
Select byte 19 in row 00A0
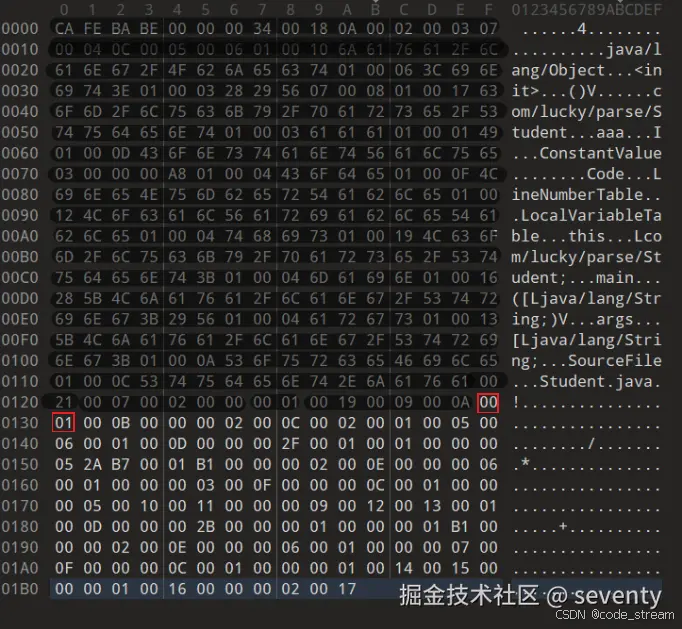point(403,236)
